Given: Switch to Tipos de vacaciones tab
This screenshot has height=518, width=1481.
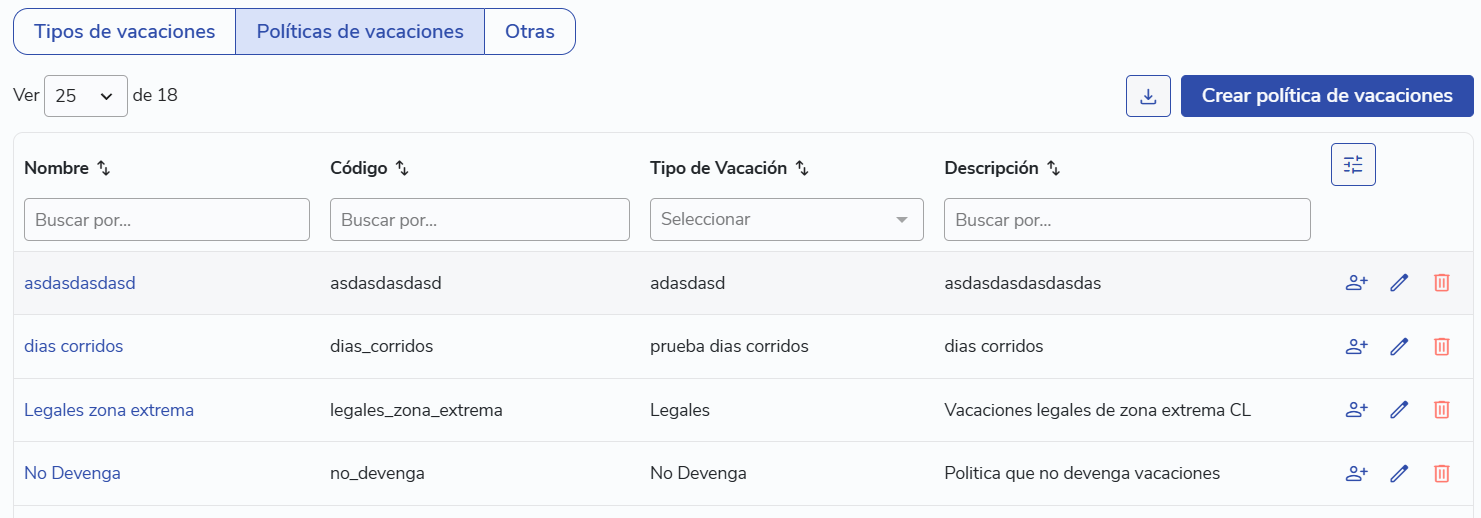Looking at the screenshot, I should pyautogui.click(x=124, y=32).
